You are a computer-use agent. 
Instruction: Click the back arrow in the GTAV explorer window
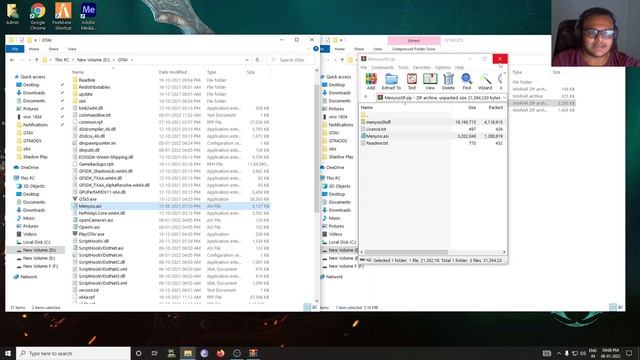pyautogui.click(x=12, y=60)
